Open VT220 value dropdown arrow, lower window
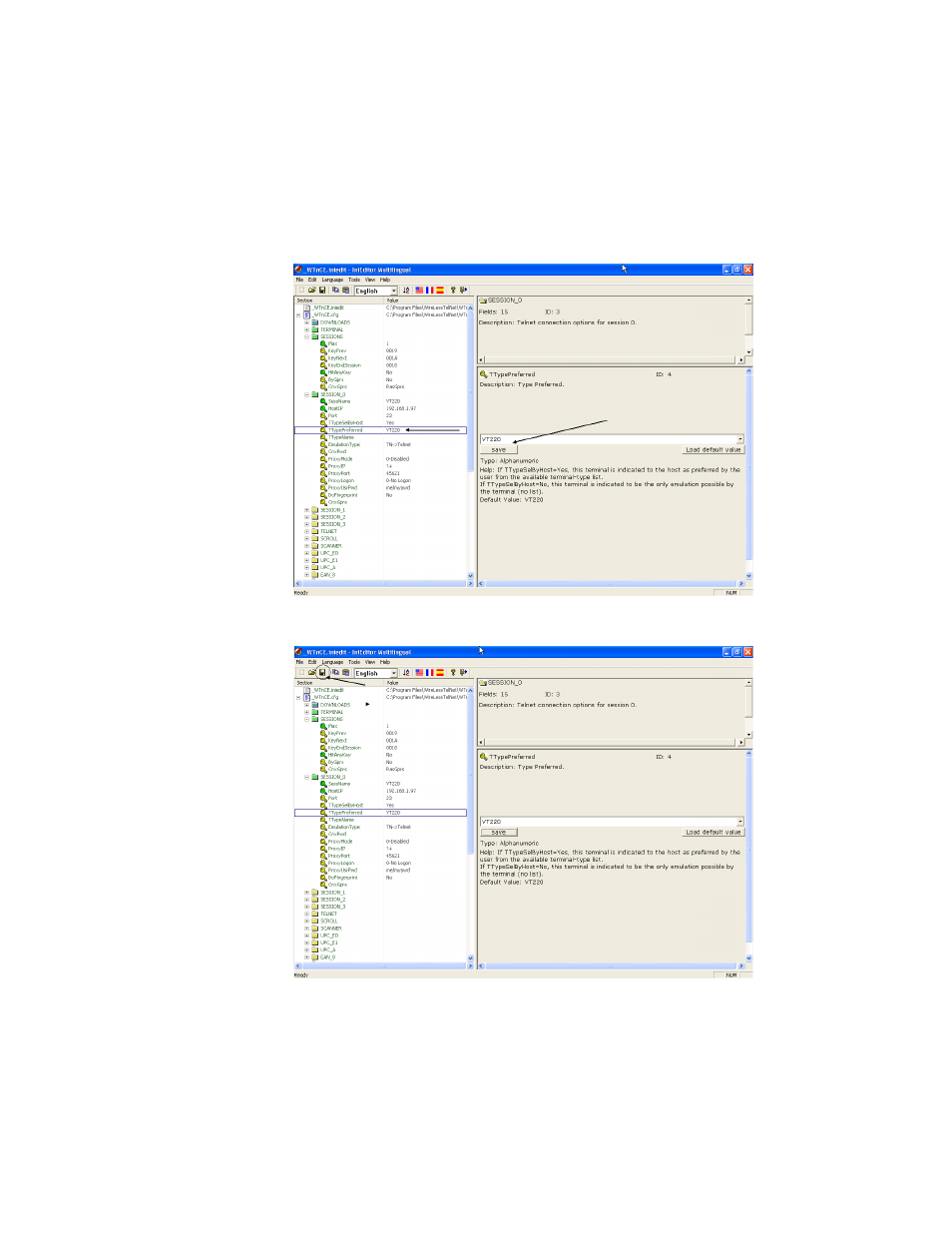The width and height of the screenshot is (952, 1233). (x=740, y=822)
